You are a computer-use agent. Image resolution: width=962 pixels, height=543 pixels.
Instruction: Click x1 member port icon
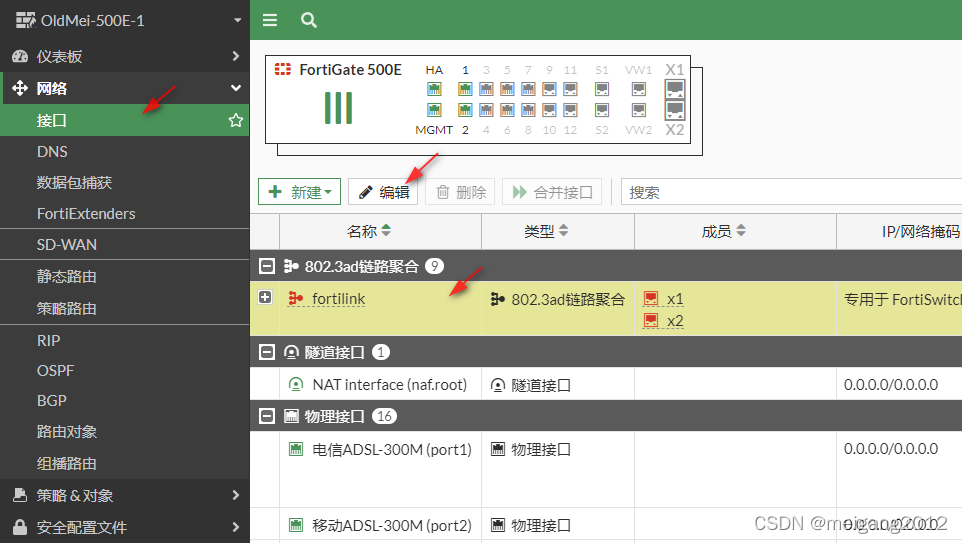click(x=651, y=299)
